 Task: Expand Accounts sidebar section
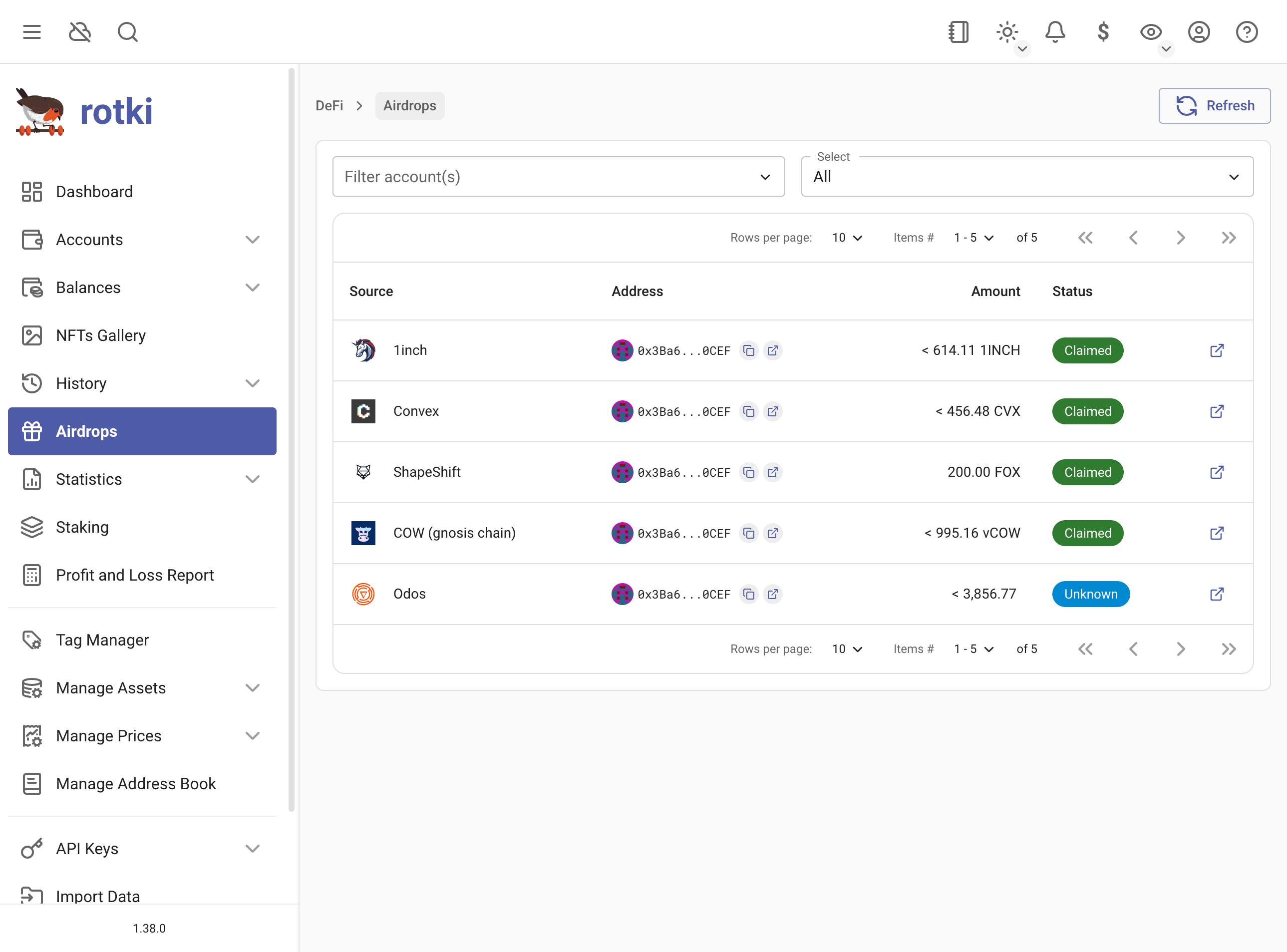(142, 239)
